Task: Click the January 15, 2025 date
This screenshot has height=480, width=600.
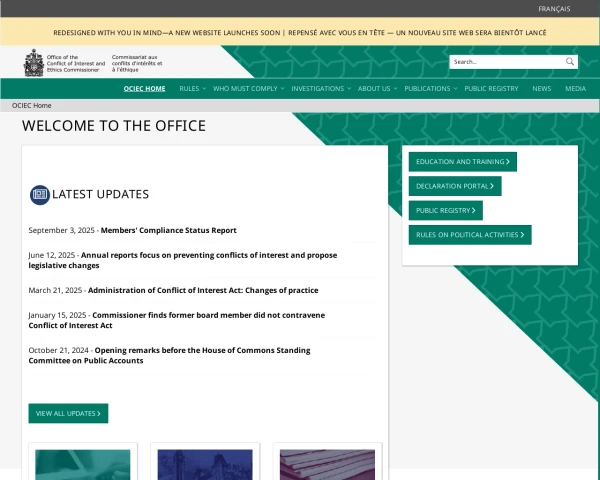Action: (57, 315)
